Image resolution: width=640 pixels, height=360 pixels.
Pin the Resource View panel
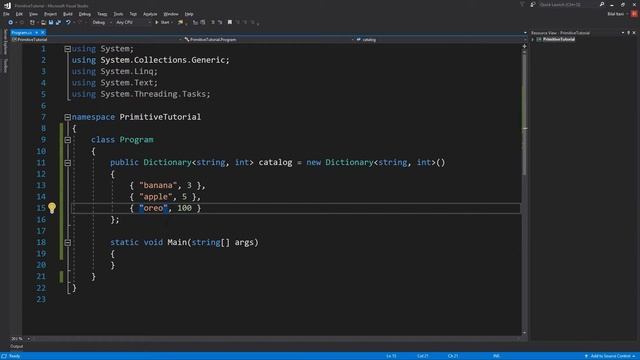(628, 33)
